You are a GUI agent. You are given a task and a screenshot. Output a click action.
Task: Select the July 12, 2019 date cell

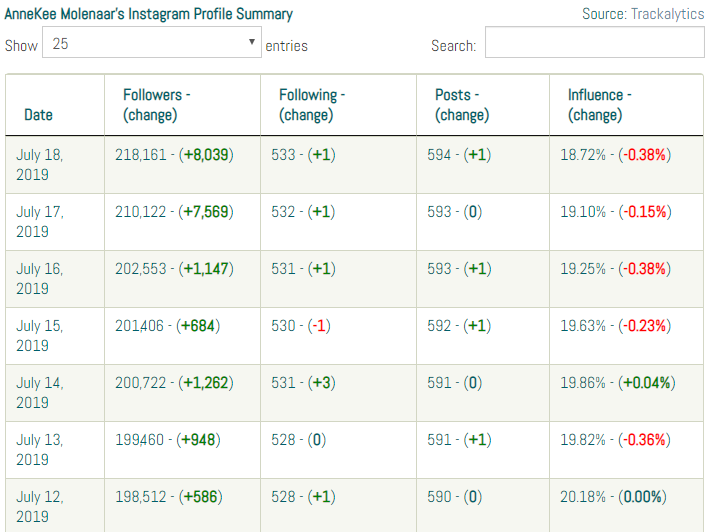pyautogui.click(x=38, y=506)
